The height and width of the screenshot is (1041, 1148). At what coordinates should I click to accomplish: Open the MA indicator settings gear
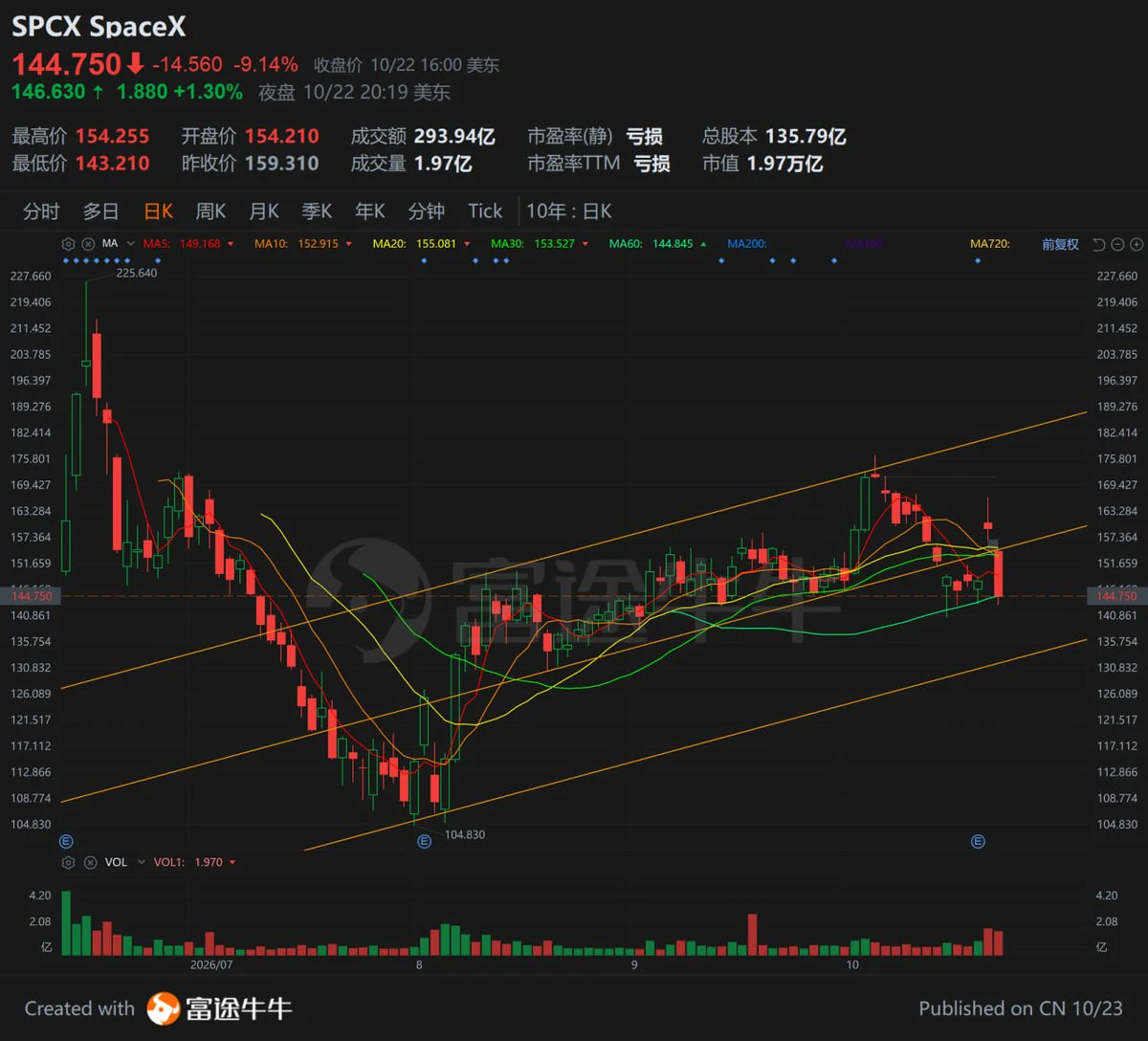68,244
